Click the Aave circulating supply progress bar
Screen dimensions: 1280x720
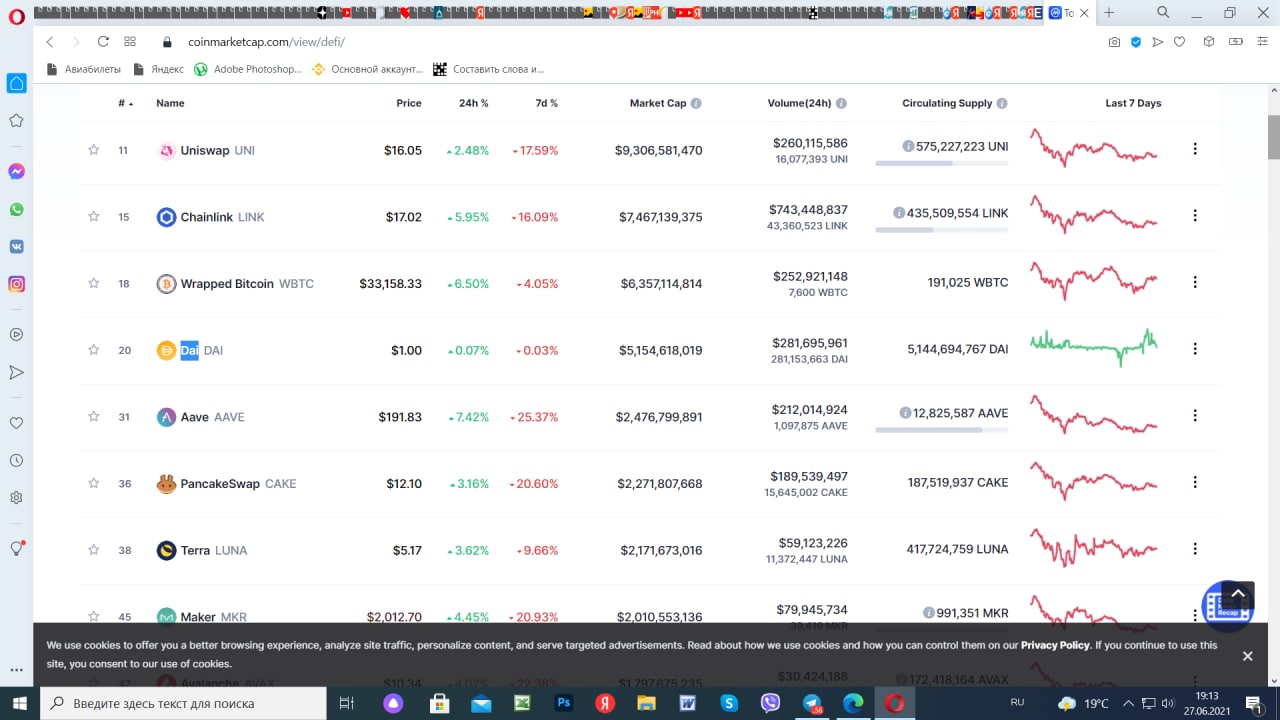click(942, 430)
